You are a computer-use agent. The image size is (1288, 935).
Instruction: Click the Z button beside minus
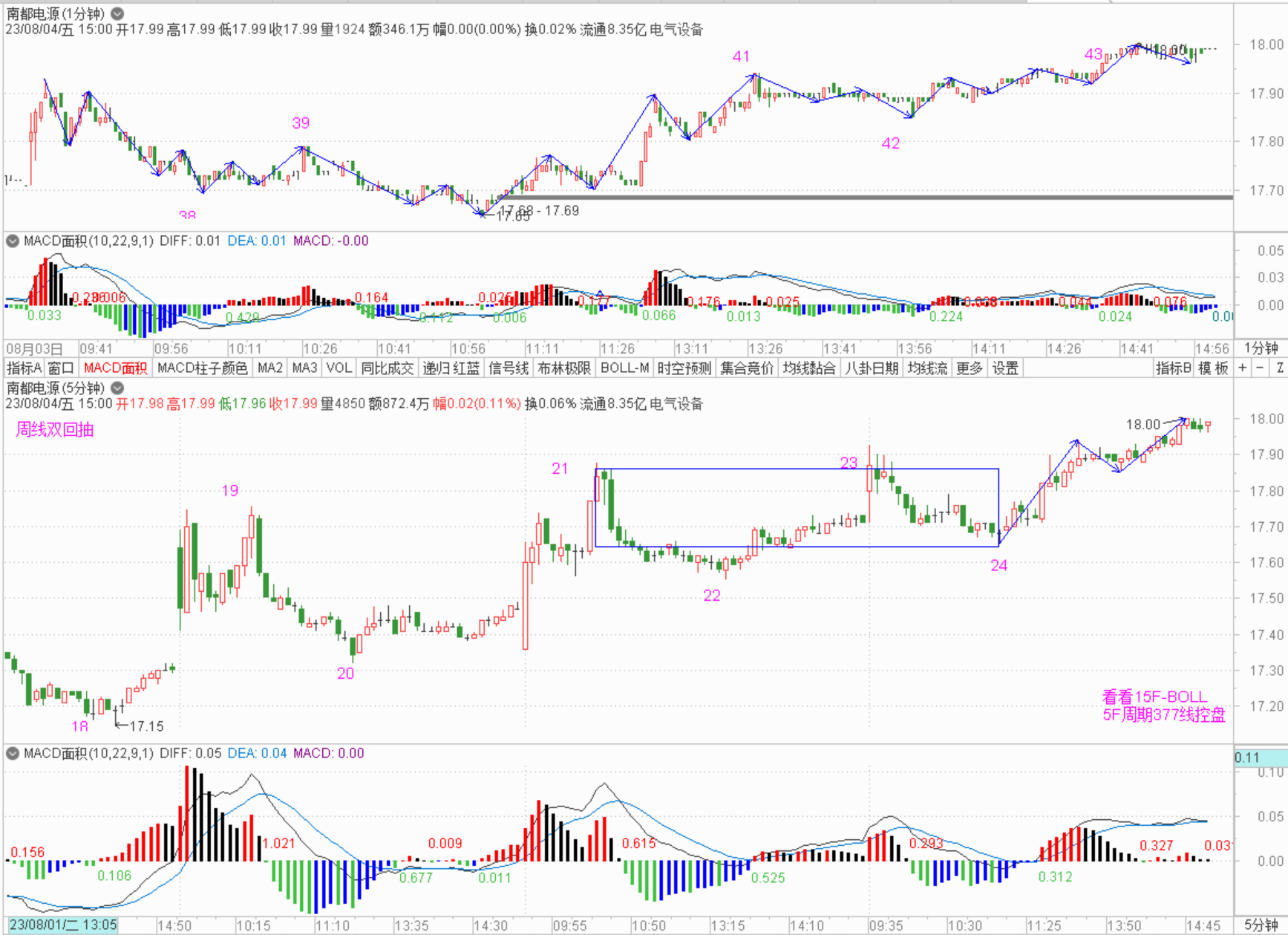tap(1280, 368)
